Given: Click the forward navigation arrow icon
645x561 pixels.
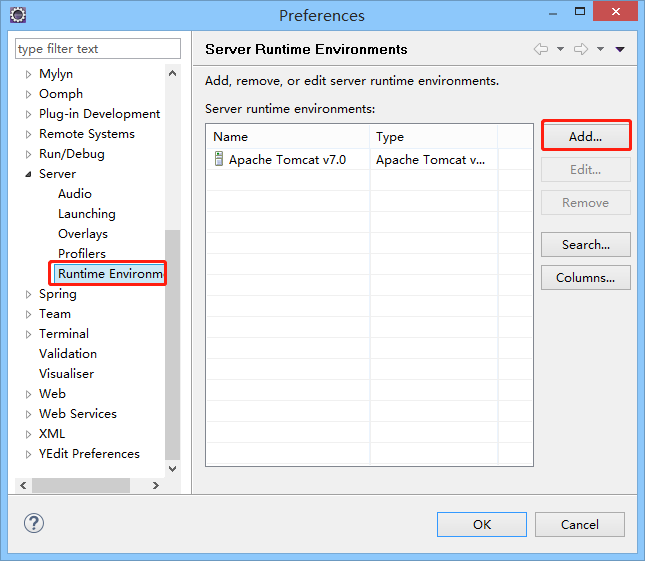Looking at the screenshot, I should coord(581,49).
